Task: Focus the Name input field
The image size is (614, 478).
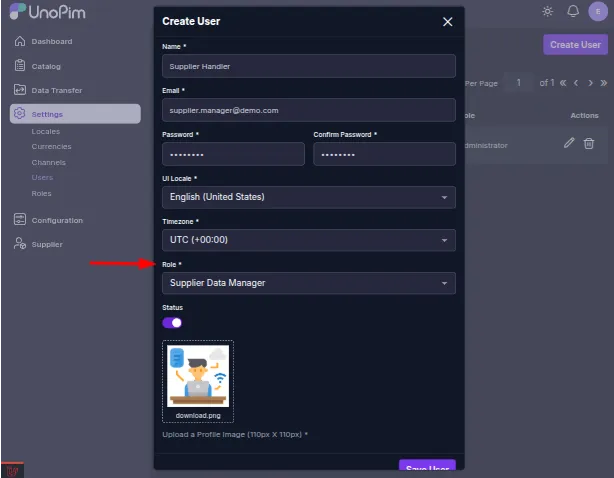Action: (x=309, y=66)
